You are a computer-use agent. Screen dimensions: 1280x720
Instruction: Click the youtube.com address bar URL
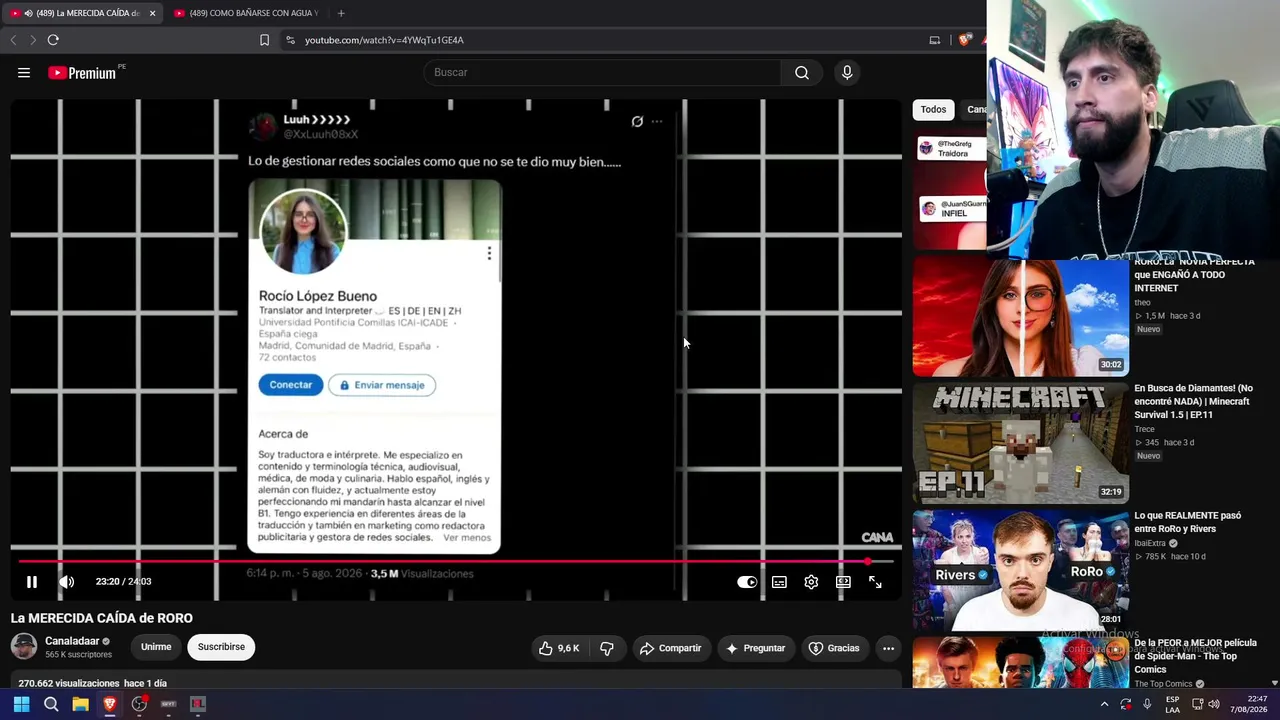click(384, 40)
